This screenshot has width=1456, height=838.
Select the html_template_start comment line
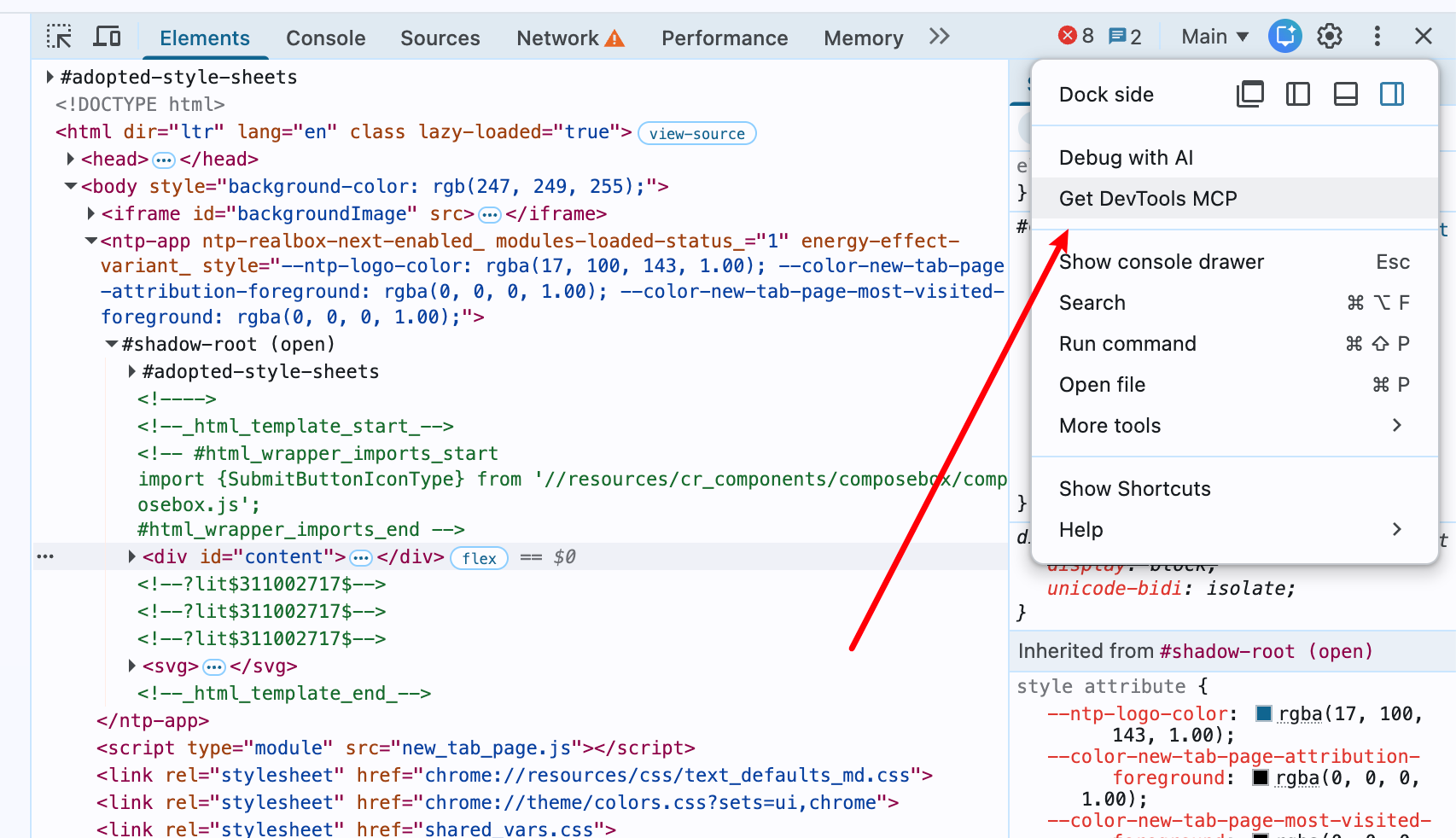coord(295,426)
